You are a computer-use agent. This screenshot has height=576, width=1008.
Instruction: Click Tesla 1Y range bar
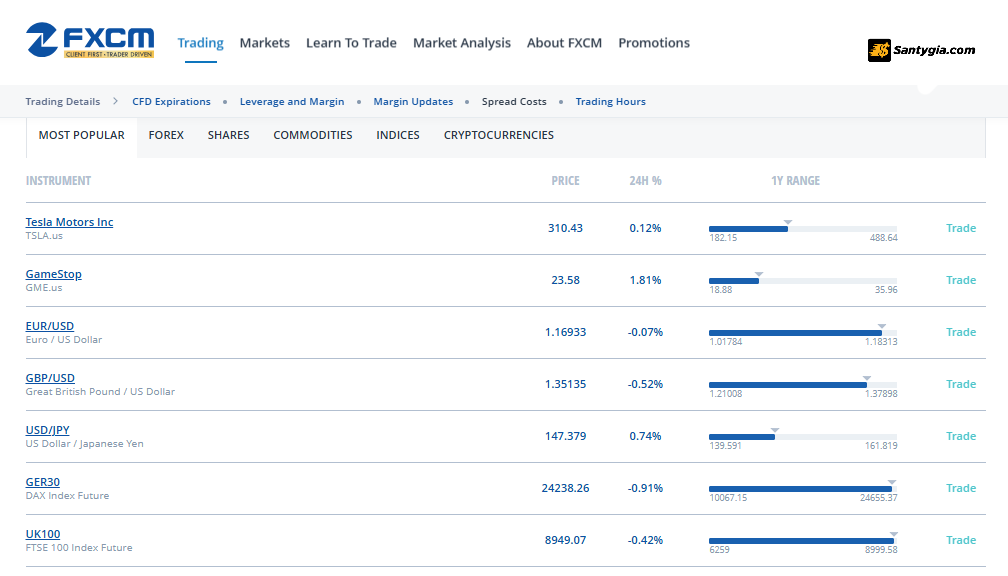tap(803, 229)
